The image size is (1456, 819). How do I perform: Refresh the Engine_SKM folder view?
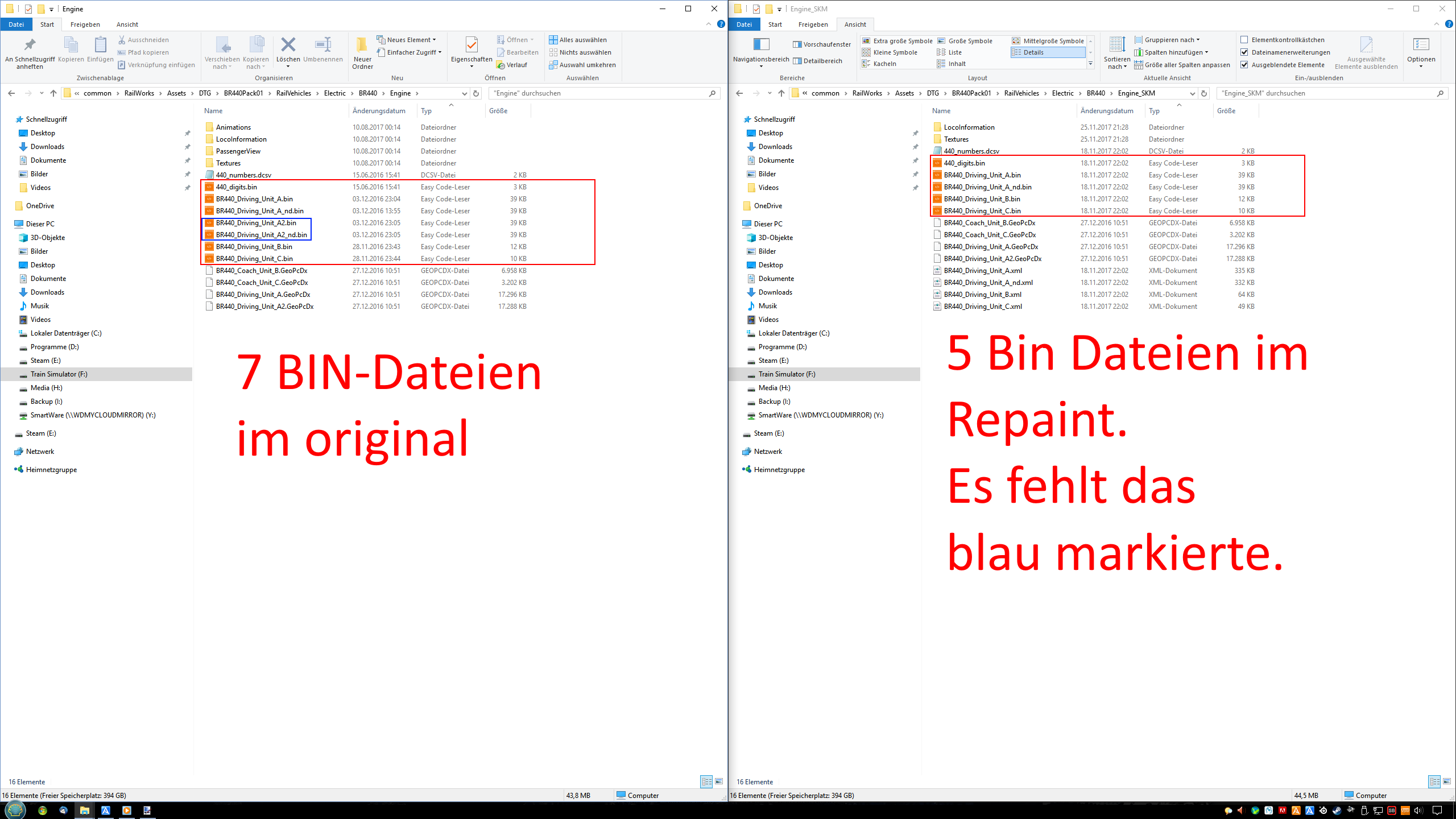1204,93
